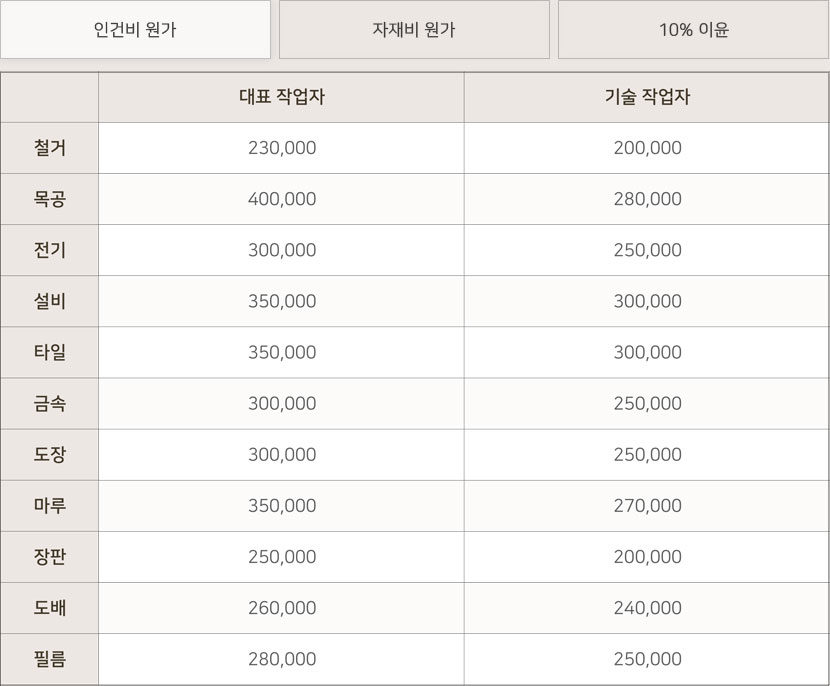This screenshot has height=686, width=830.
Task: Select the 타일 row label
Action: pyautogui.click(x=50, y=352)
